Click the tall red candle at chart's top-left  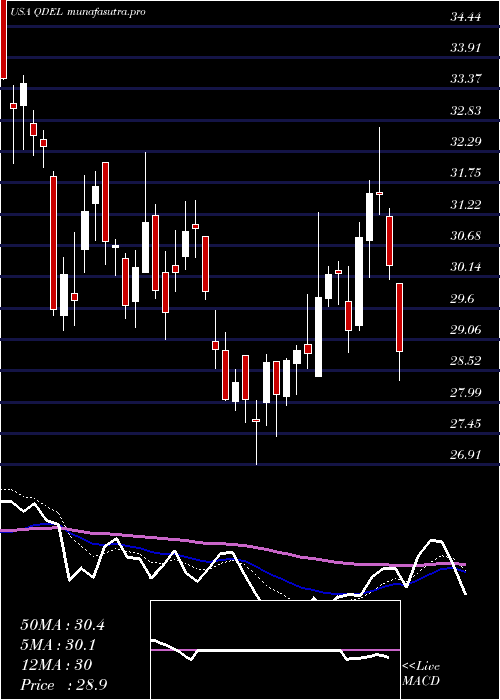(4, 39)
